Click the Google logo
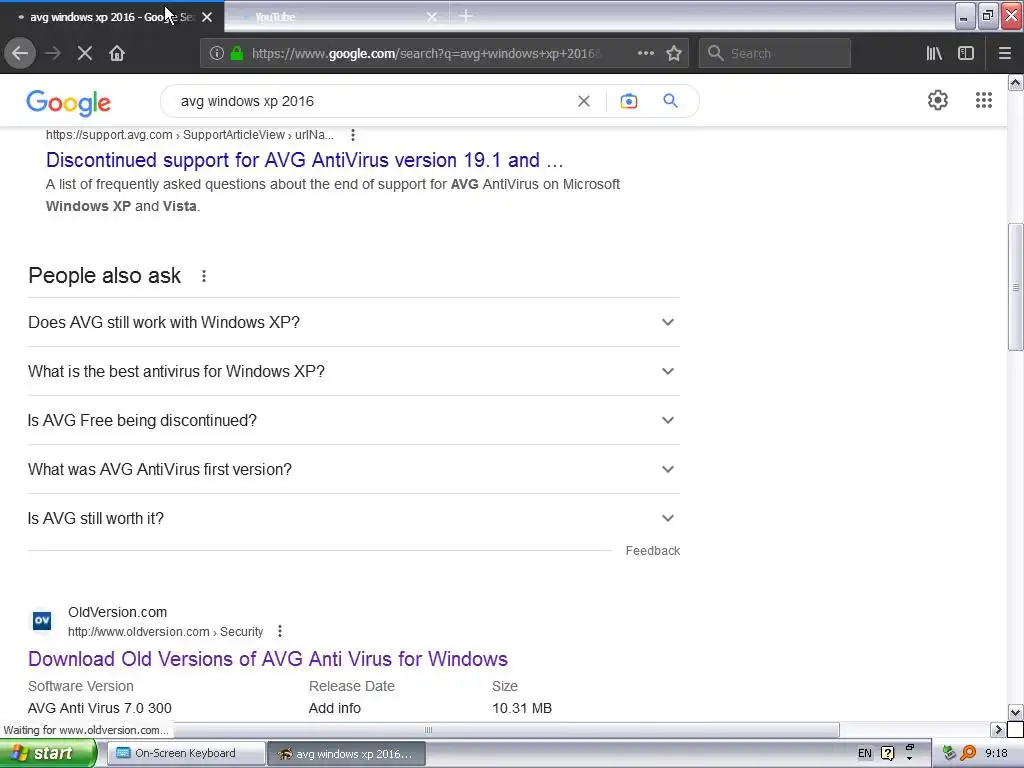Viewport: 1024px width, 768px height. [x=69, y=103]
